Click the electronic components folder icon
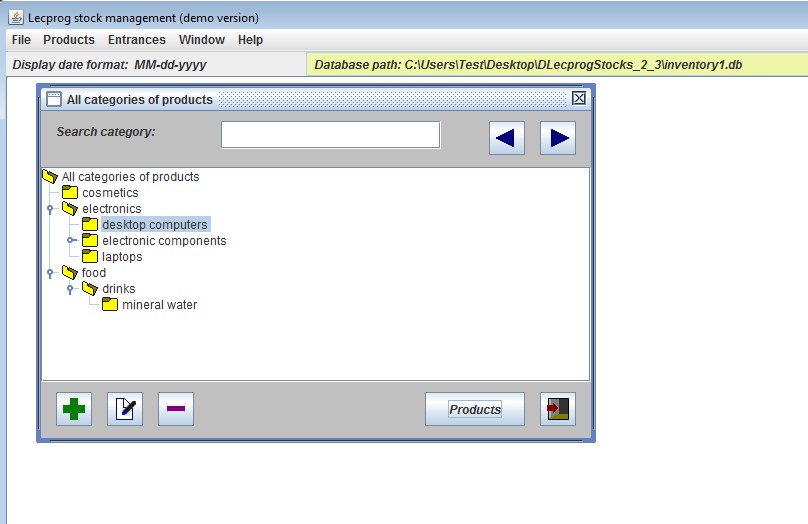The height and width of the screenshot is (524, 808). [x=90, y=241]
